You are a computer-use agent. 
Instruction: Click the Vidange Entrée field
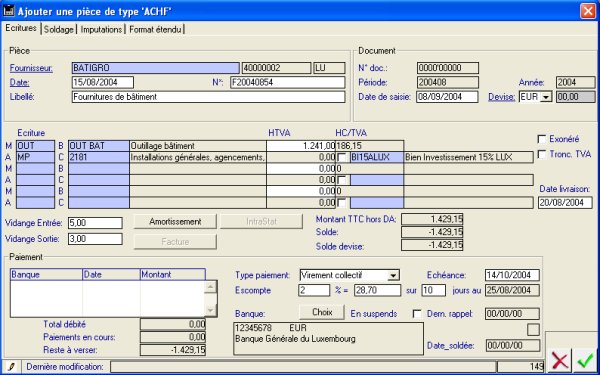tap(95, 223)
